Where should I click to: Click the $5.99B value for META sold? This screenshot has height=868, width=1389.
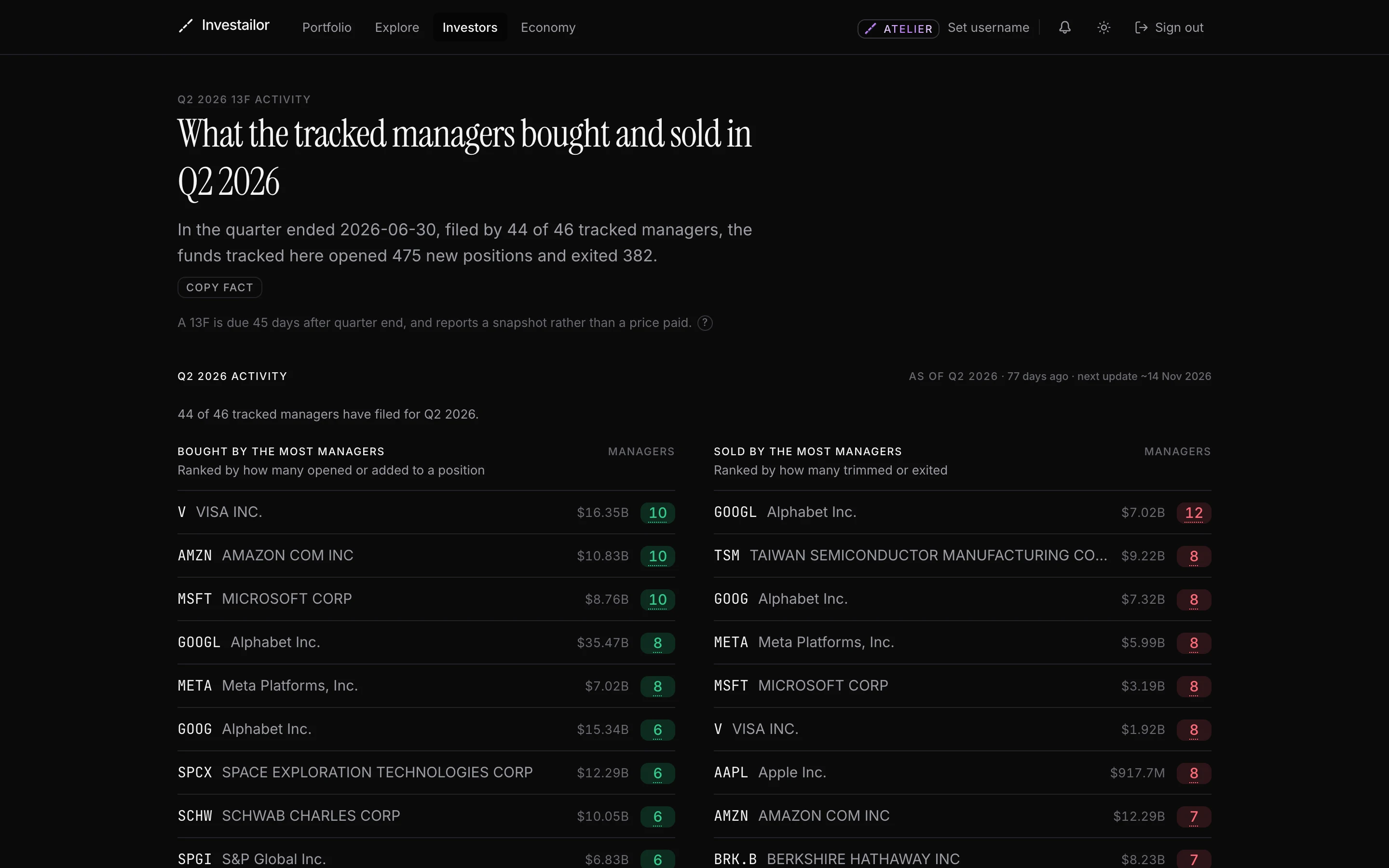(1143, 643)
